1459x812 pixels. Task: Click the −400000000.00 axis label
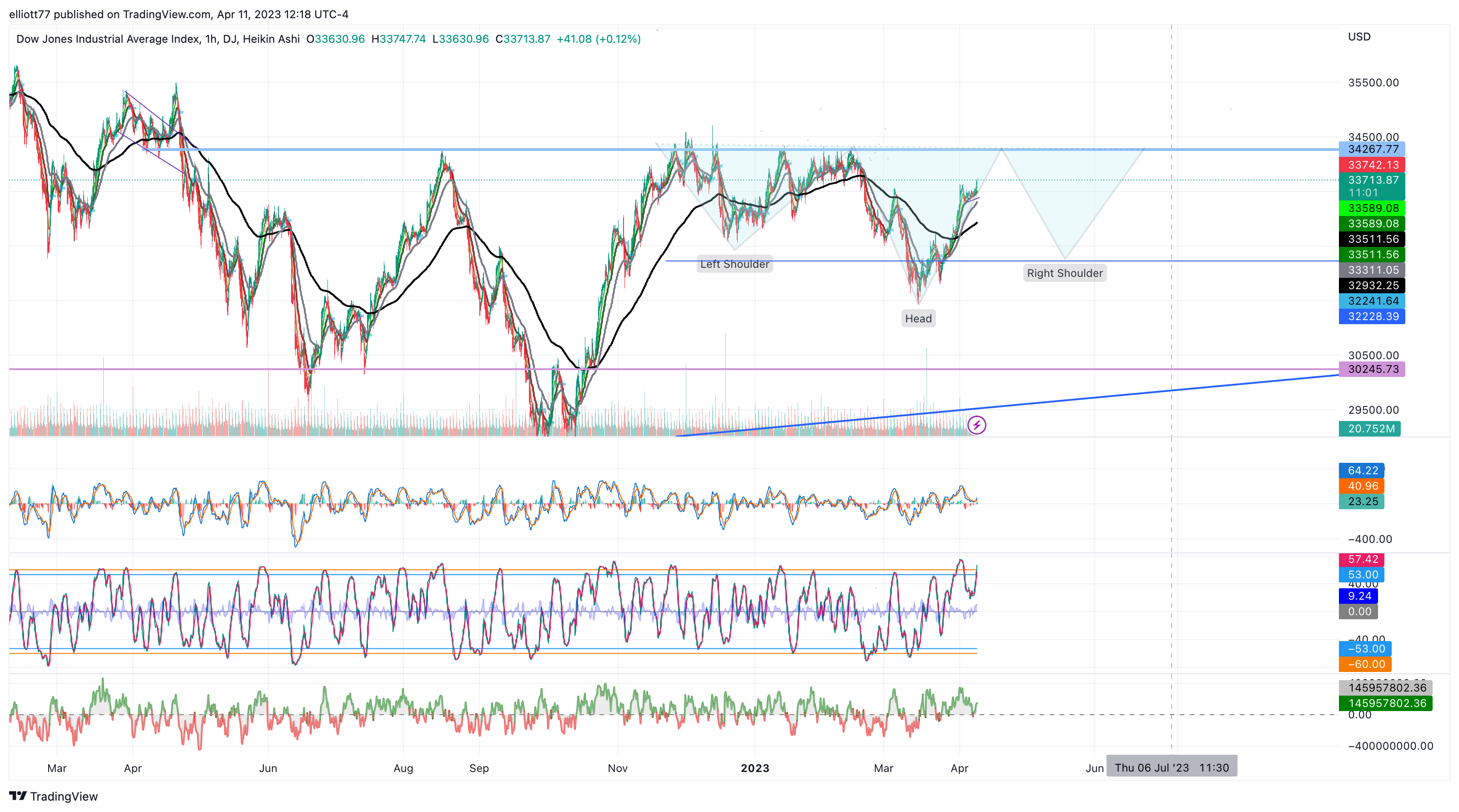tap(1390, 747)
